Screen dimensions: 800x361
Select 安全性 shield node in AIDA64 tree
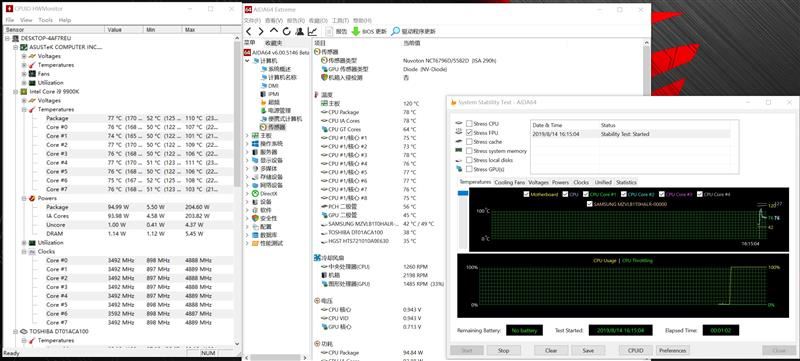256,218
